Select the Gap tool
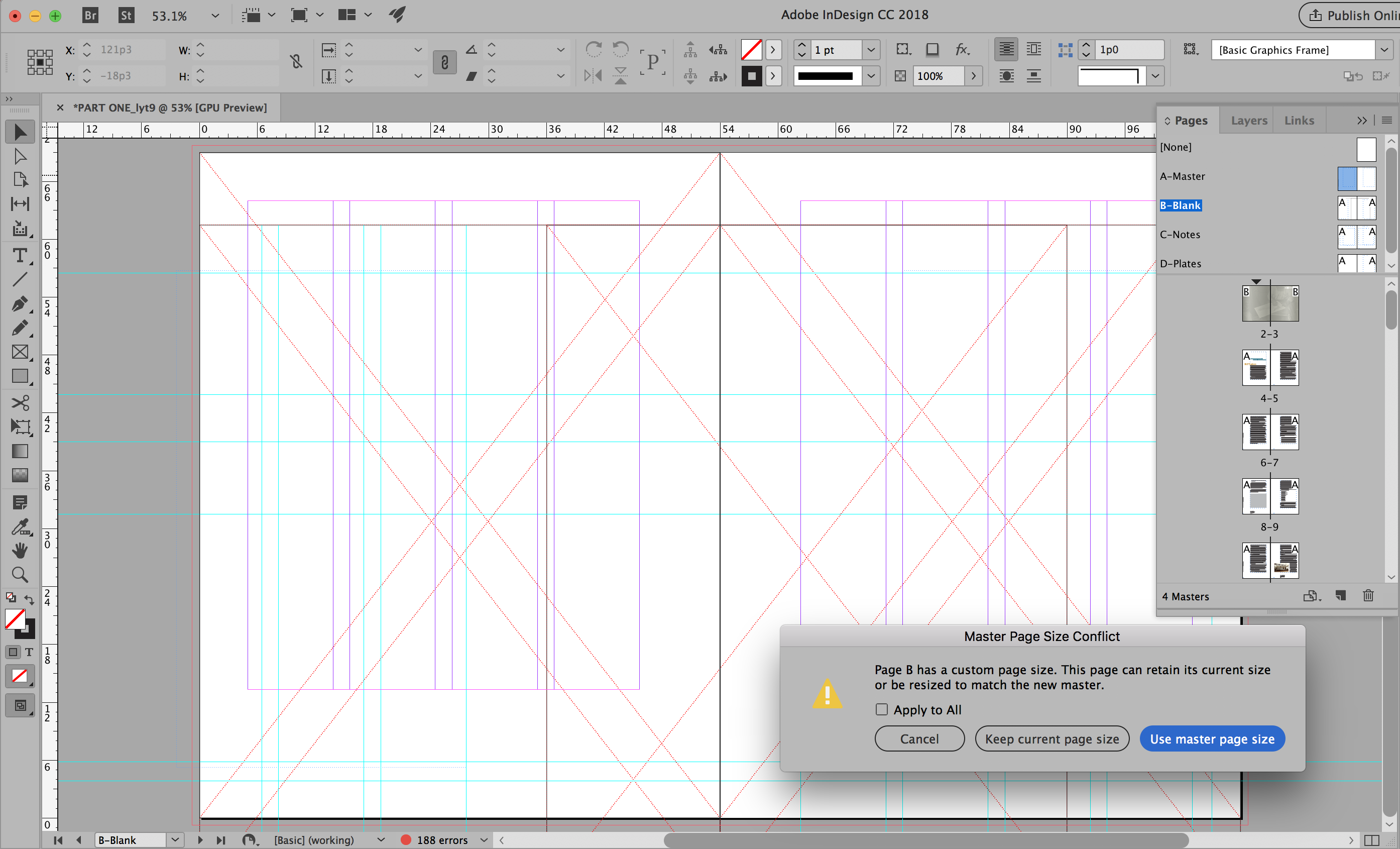This screenshot has width=1400, height=849. point(20,204)
